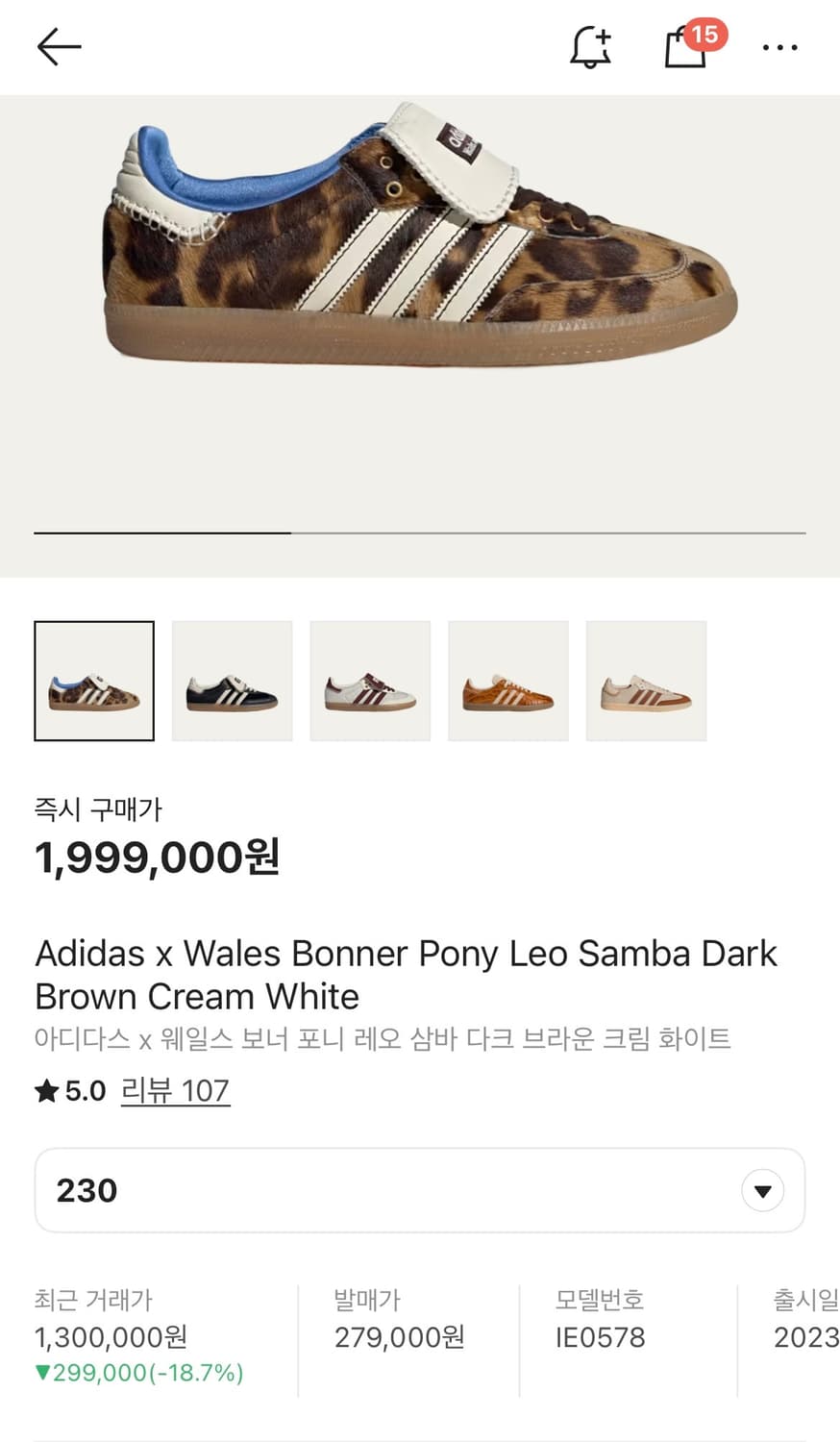Tap the notification bell icon
Viewport: 840px width, 1442px height.
(590, 46)
